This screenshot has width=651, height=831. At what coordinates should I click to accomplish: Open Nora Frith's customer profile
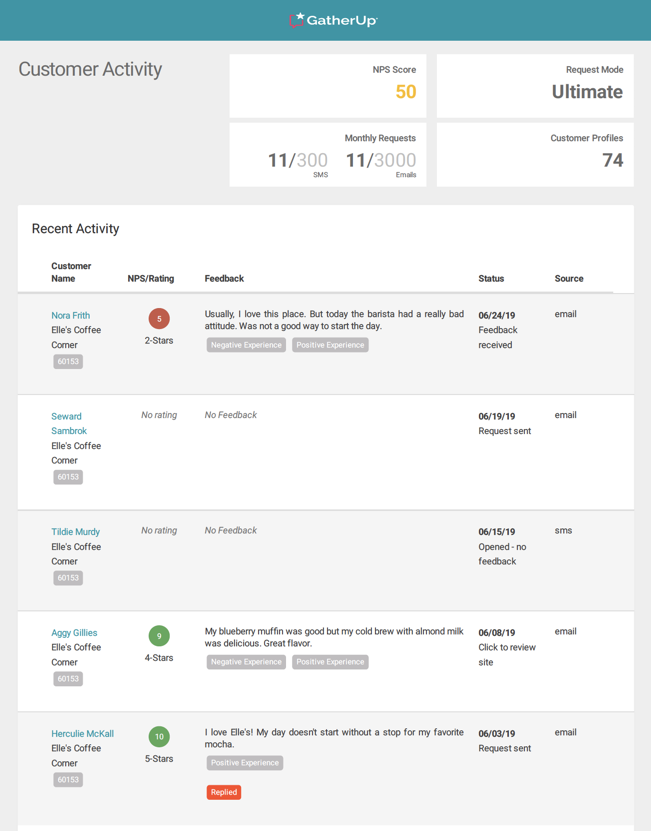(70, 315)
